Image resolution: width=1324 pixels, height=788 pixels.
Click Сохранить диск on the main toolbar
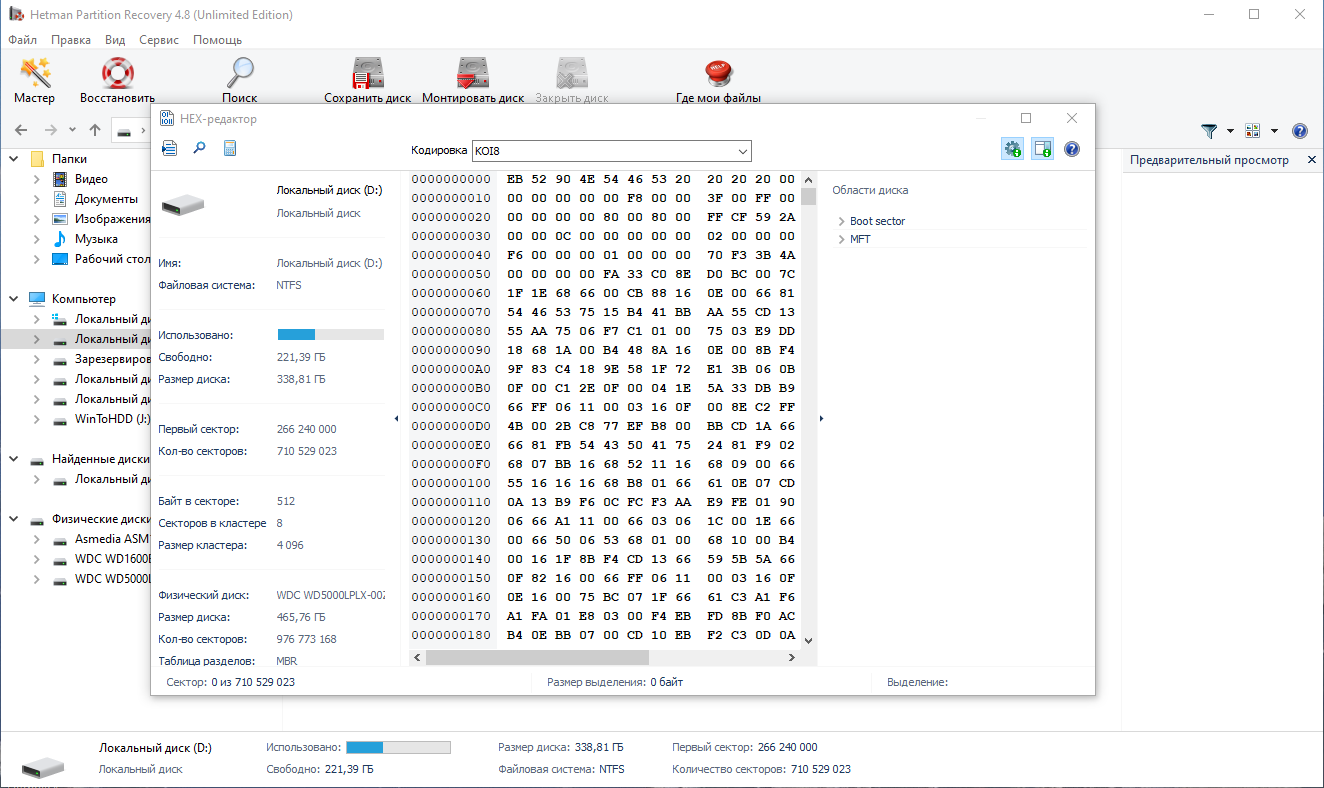pos(368,80)
